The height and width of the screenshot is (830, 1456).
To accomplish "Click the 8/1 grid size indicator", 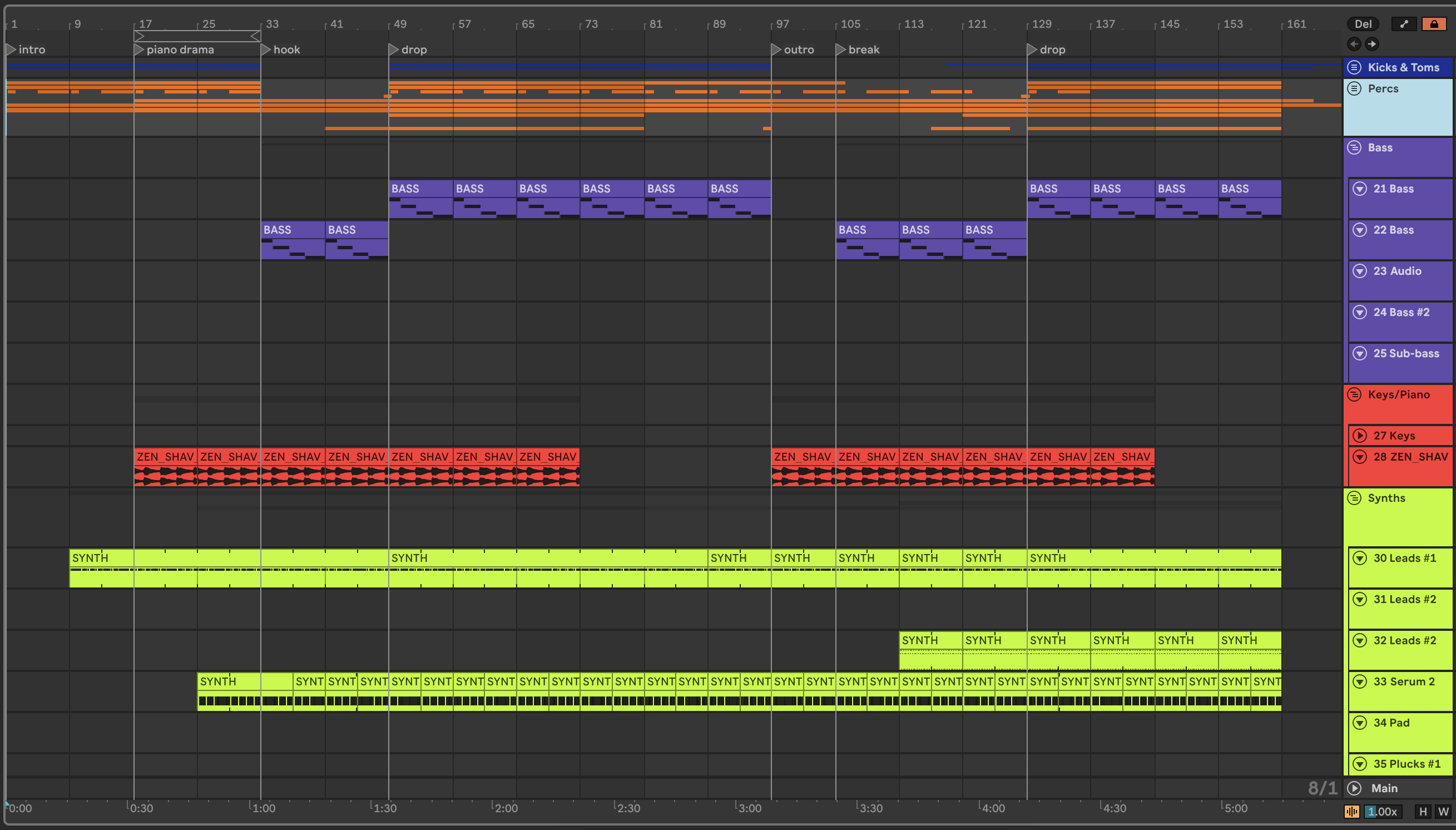I will pyautogui.click(x=1322, y=788).
